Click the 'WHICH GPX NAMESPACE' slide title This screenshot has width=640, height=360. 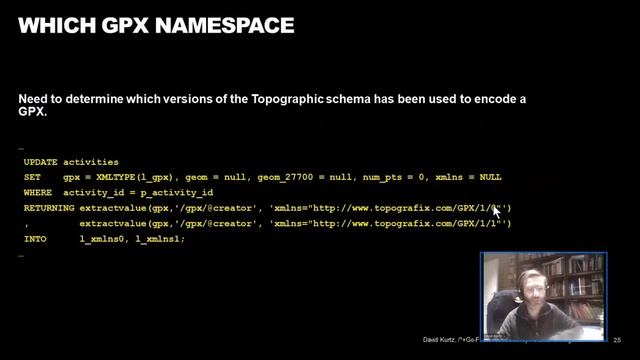tap(156, 25)
